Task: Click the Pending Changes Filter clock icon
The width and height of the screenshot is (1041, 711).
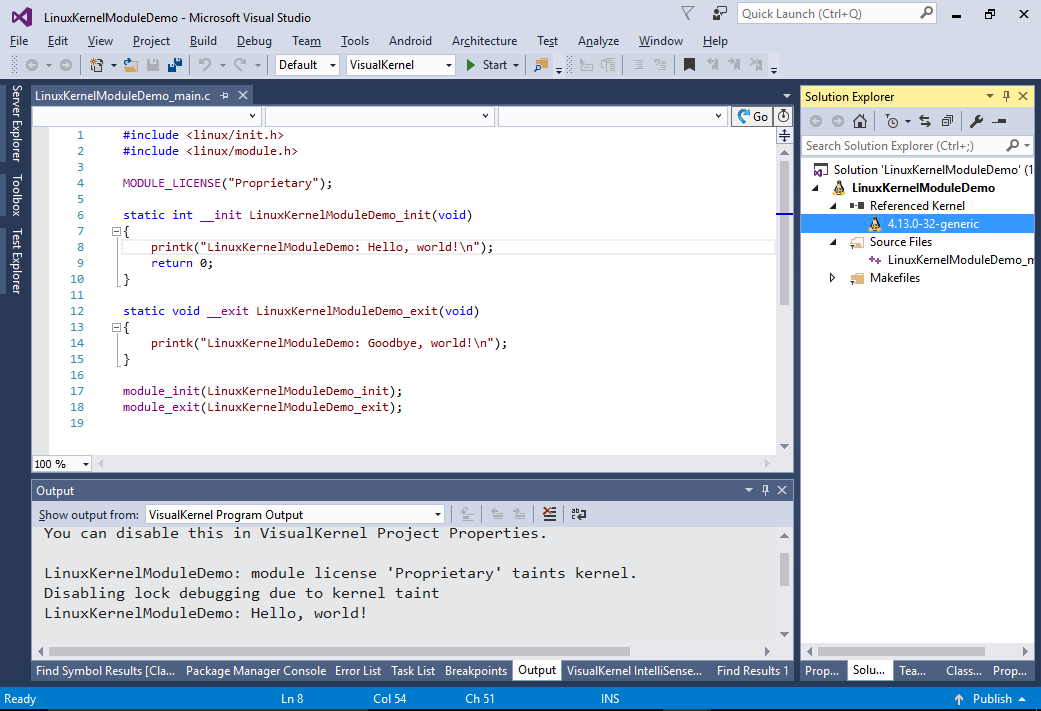Action: (892, 121)
